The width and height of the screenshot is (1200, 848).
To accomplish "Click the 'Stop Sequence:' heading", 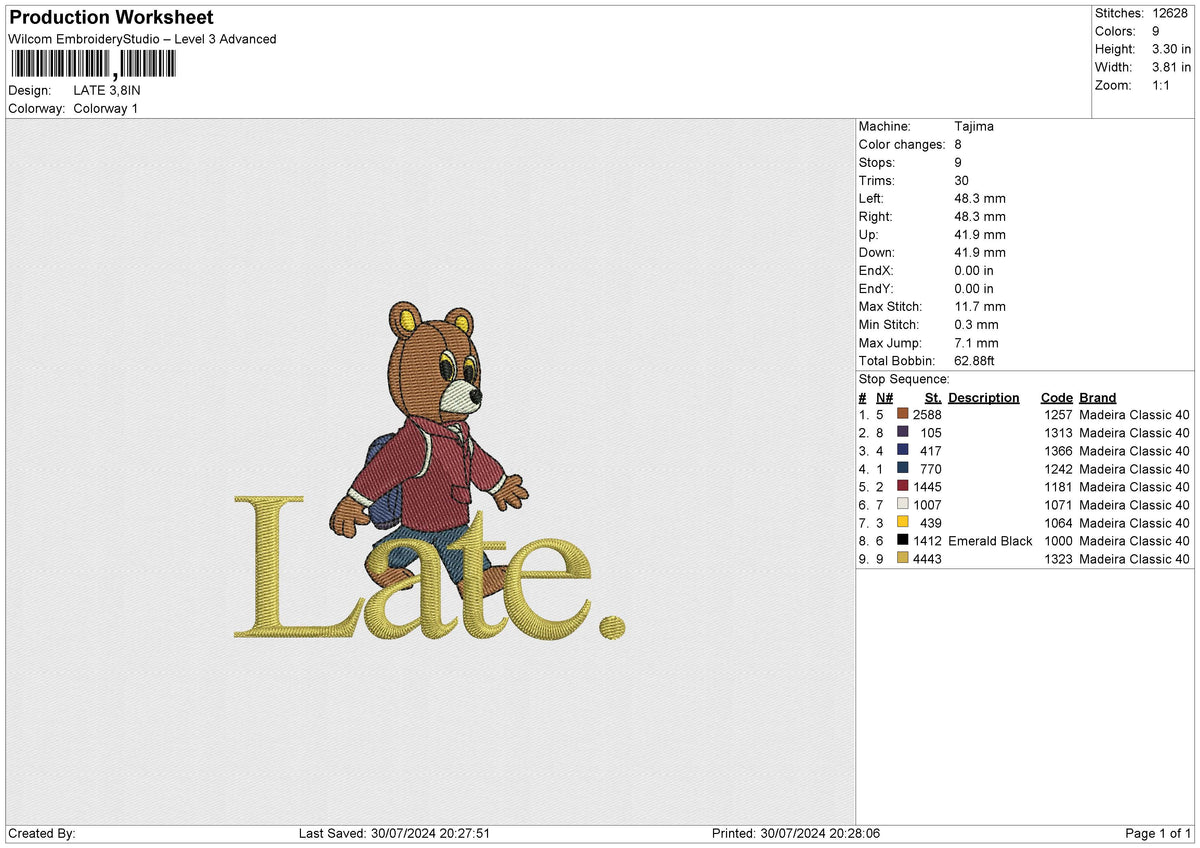I will click(904, 379).
